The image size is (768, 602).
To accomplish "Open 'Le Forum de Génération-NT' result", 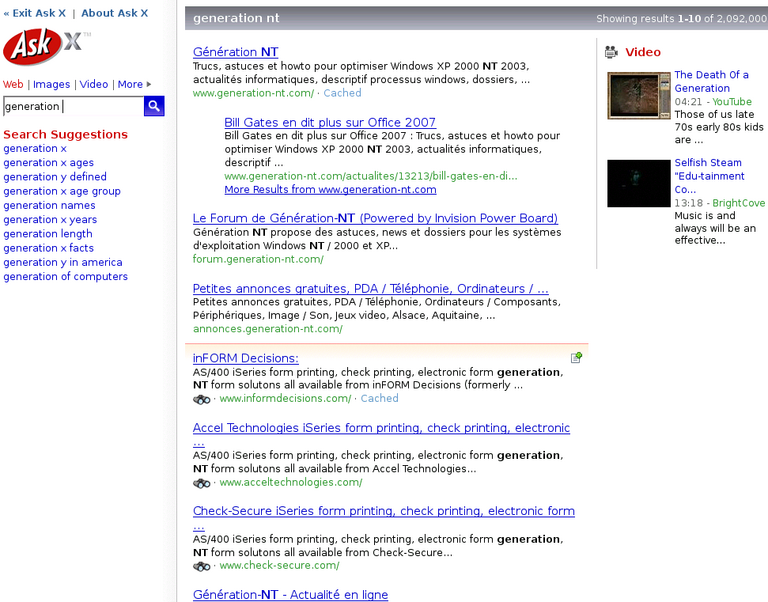I will (x=375, y=218).
